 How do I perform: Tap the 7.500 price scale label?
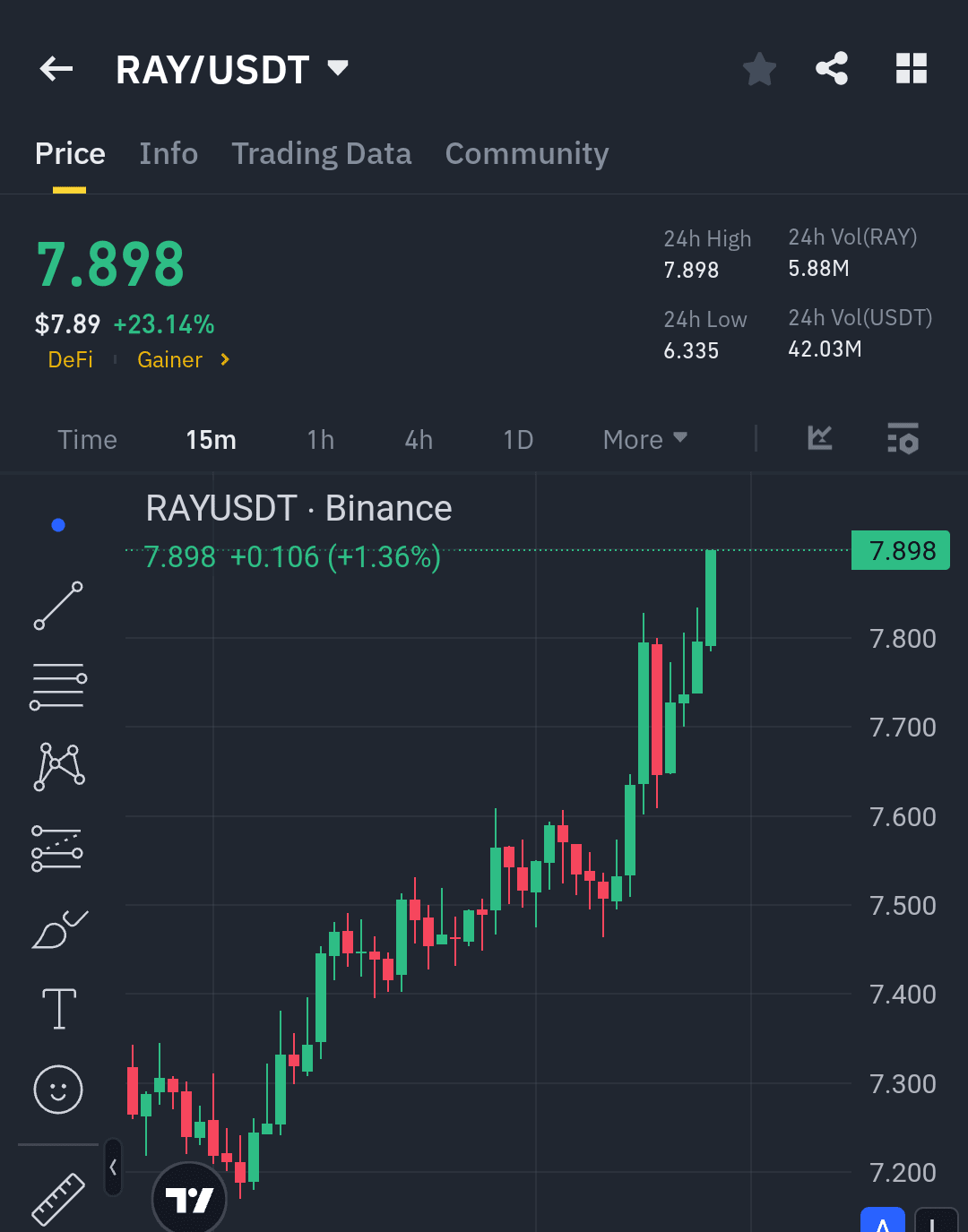(x=903, y=905)
